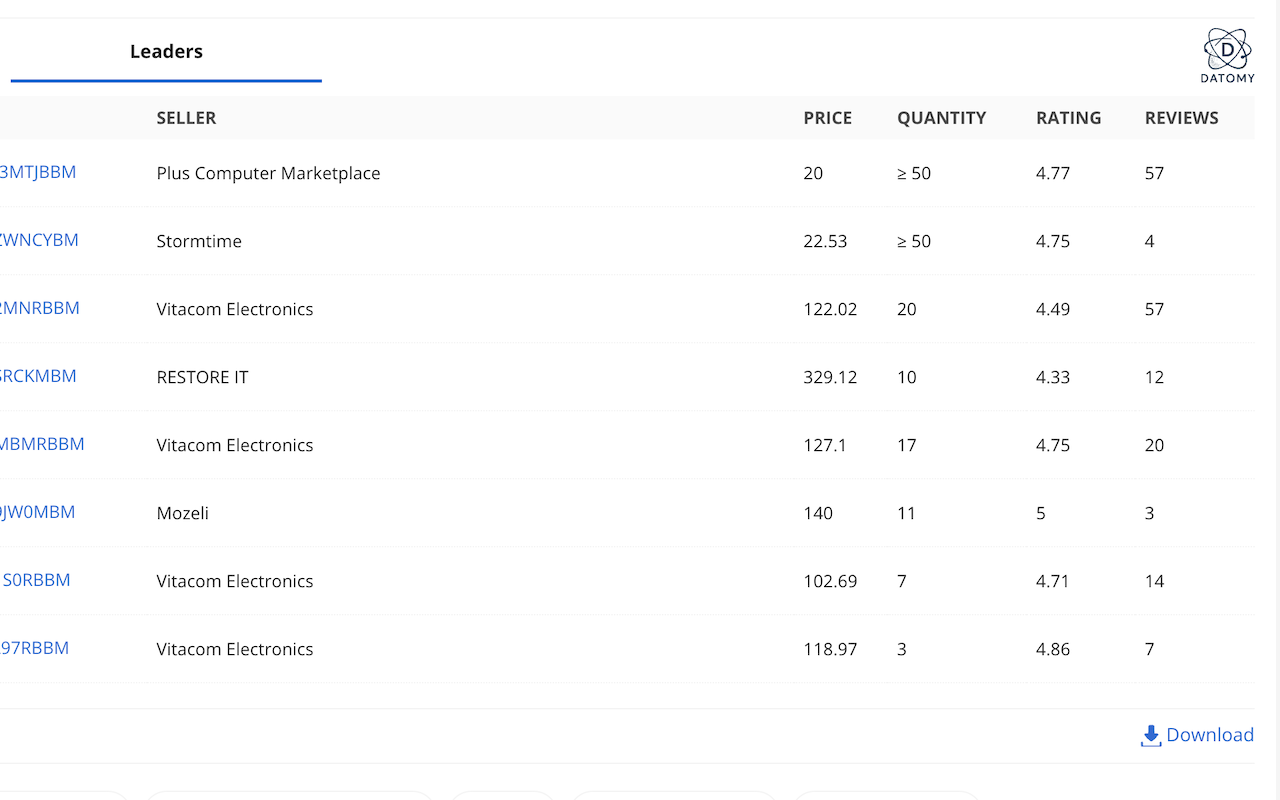Select the Stormtime seller cell
The height and width of the screenshot is (800, 1280).
tap(199, 241)
